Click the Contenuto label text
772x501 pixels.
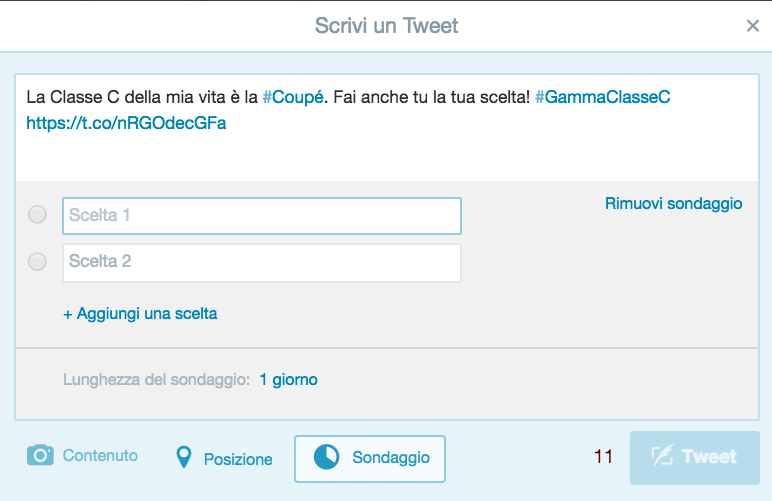pos(100,456)
